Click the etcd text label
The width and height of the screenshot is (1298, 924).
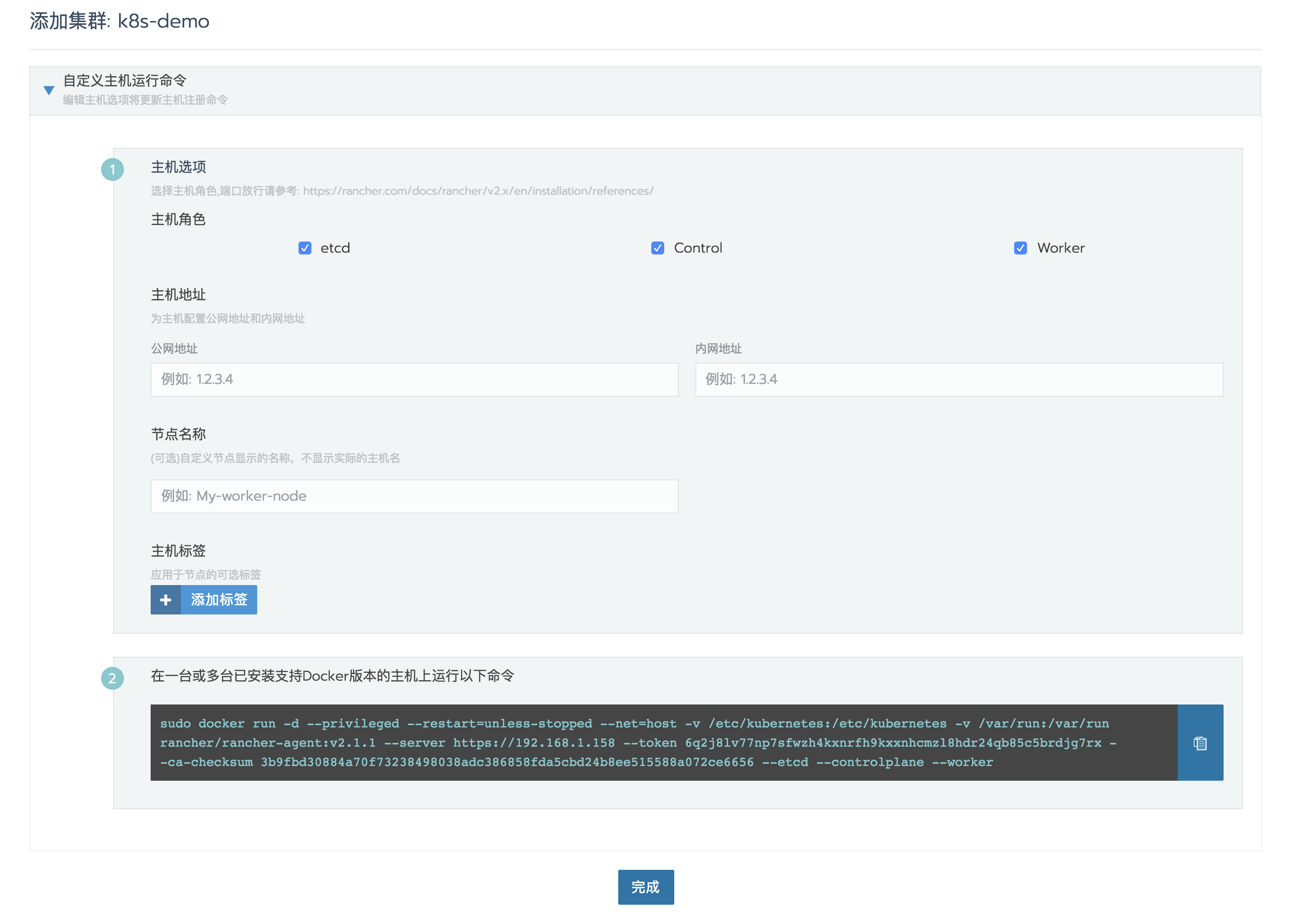(x=335, y=248)
